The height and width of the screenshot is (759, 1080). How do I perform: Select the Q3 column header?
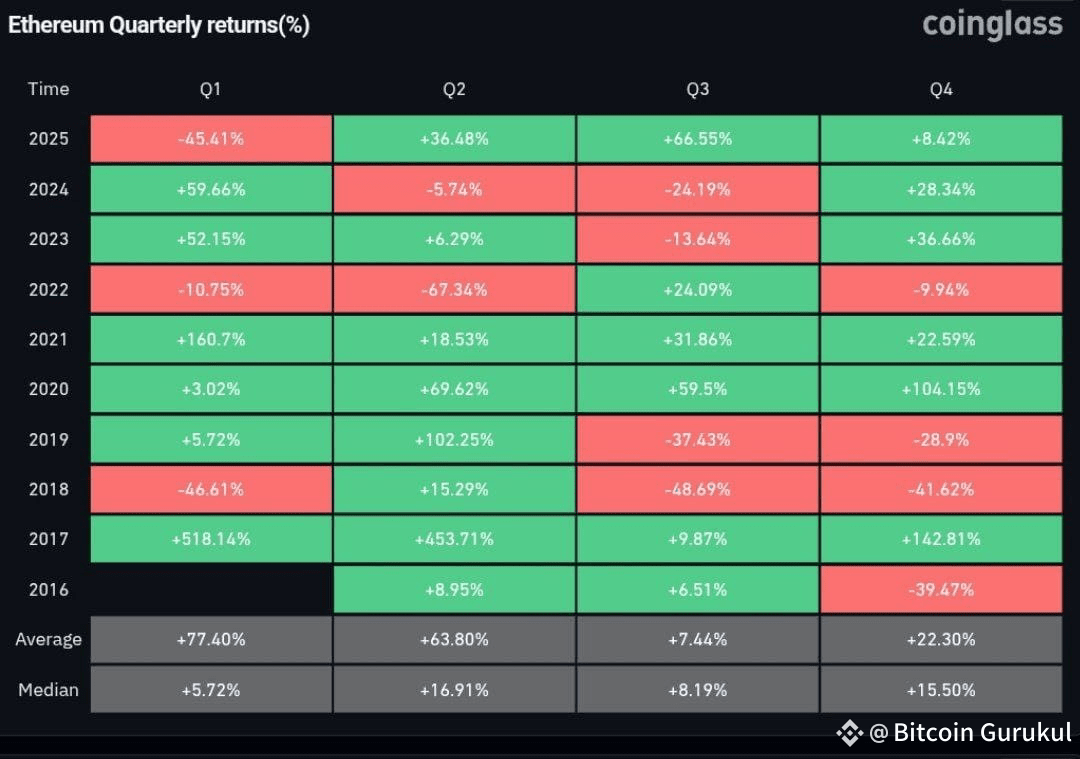(x=697, y=90)
